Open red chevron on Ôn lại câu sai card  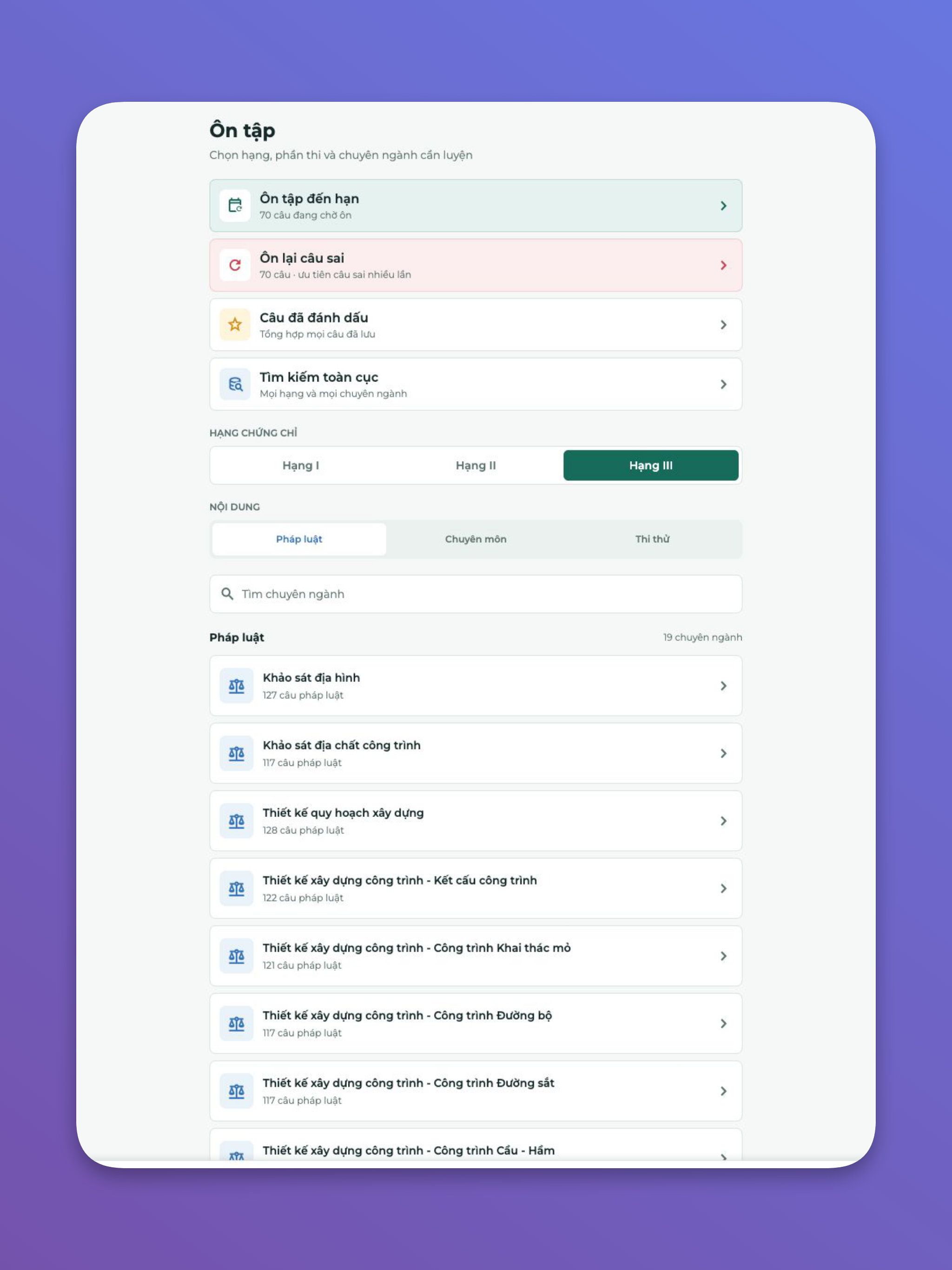pyautogui.click(x=723, y=265)
